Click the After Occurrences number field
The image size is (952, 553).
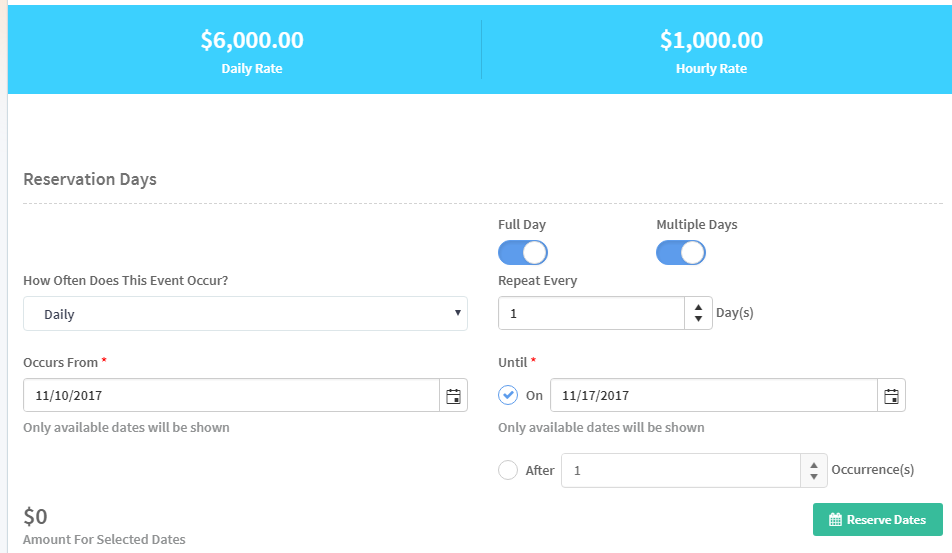coord(681,470)
